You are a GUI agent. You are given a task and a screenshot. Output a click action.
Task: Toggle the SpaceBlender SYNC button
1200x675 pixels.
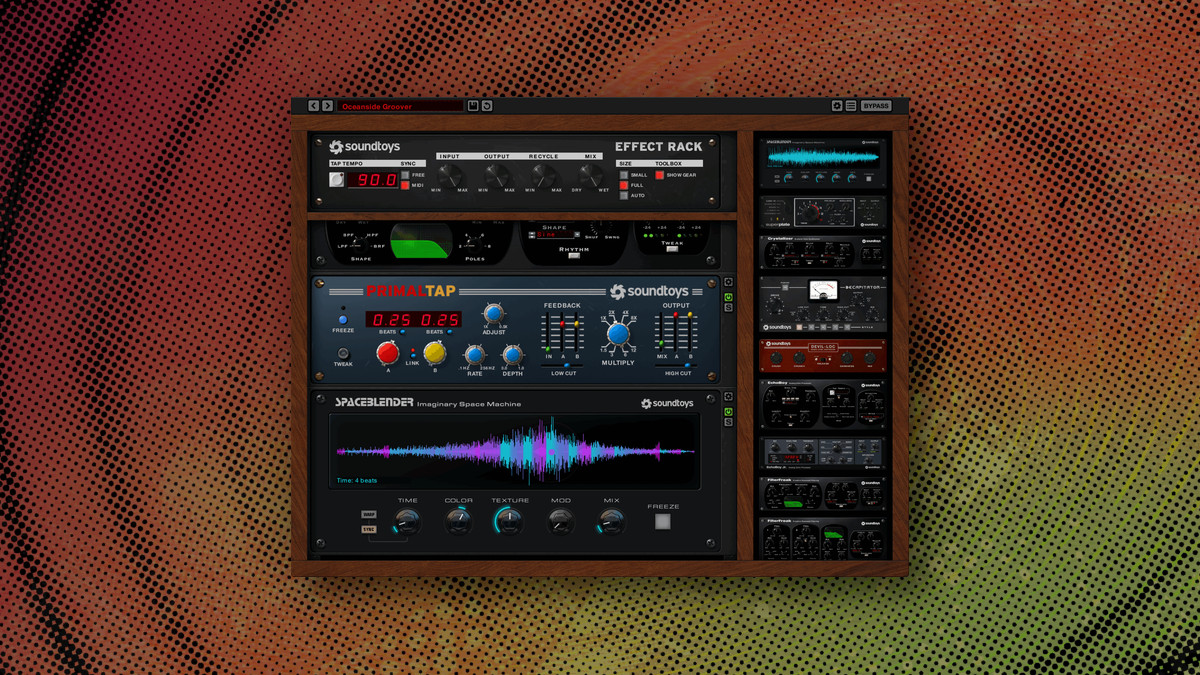click(369, 529)
